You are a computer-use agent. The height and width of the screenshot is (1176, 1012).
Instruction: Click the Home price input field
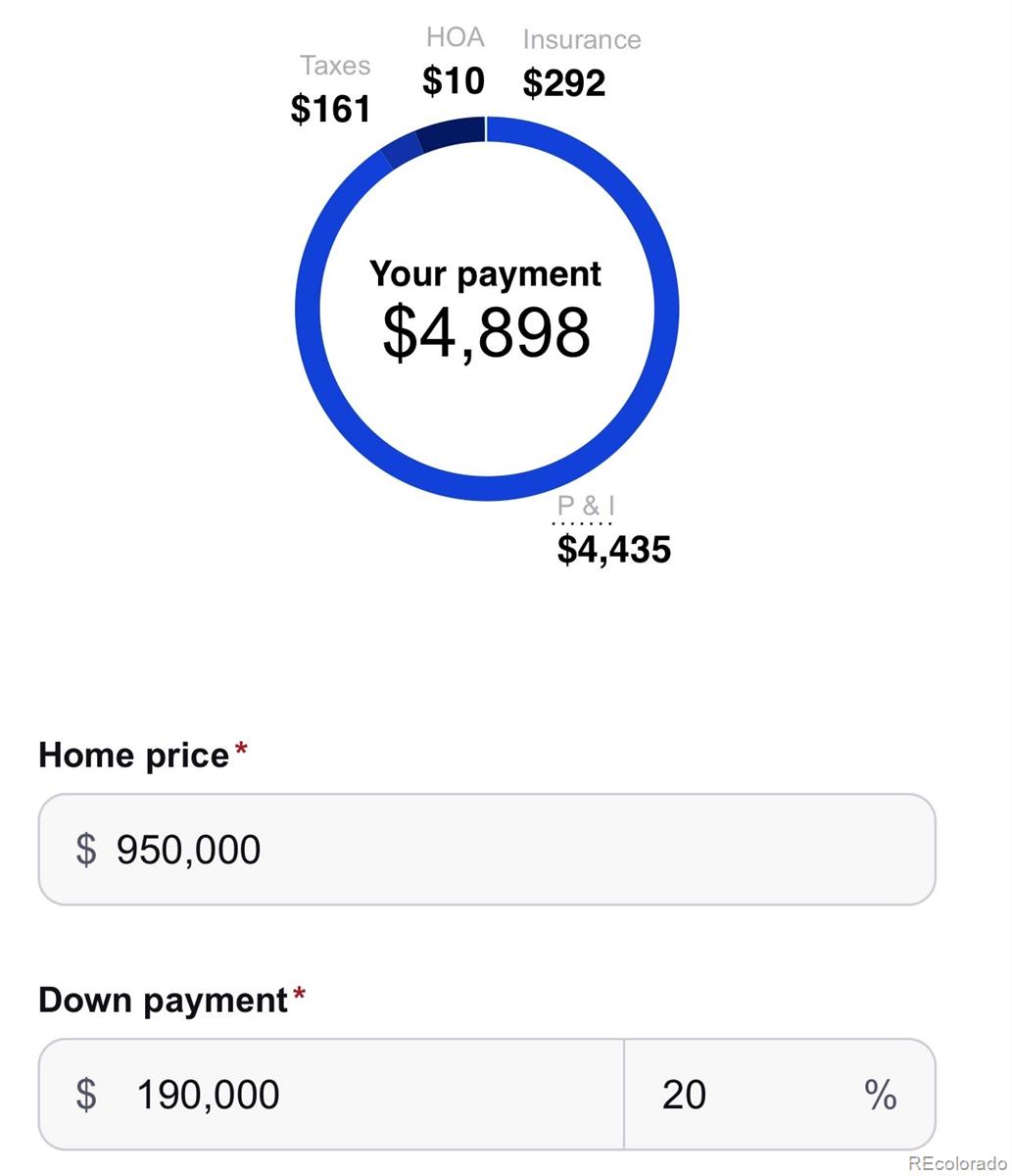pyautogui.click(x=487, y=850)
